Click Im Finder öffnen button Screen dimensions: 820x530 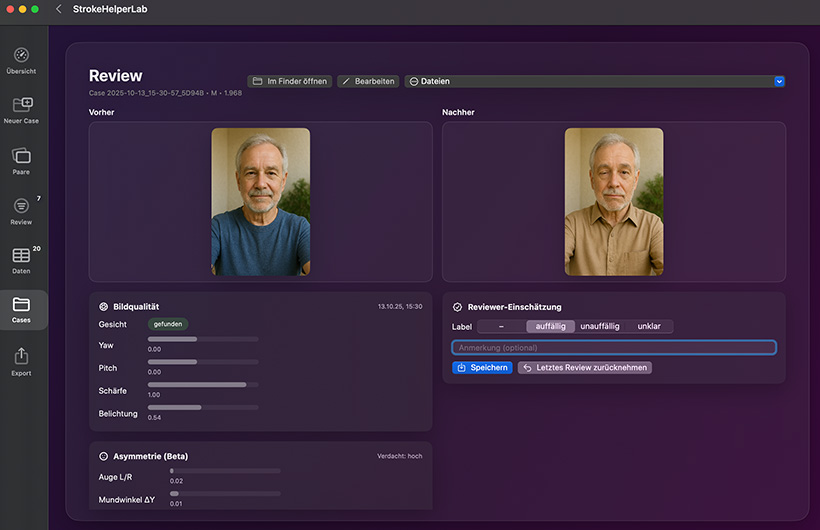[x=290, y=81]
